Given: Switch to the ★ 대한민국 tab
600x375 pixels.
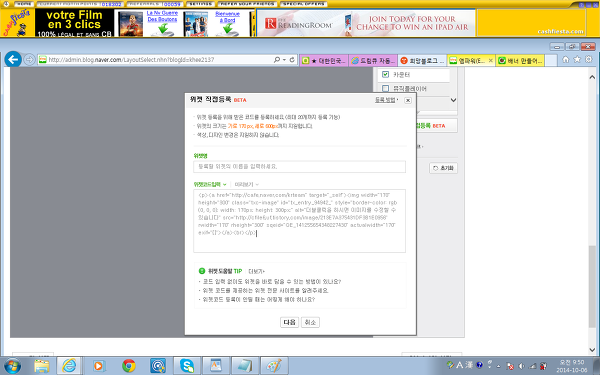Looking at the screenshot, I should [324, 60].
